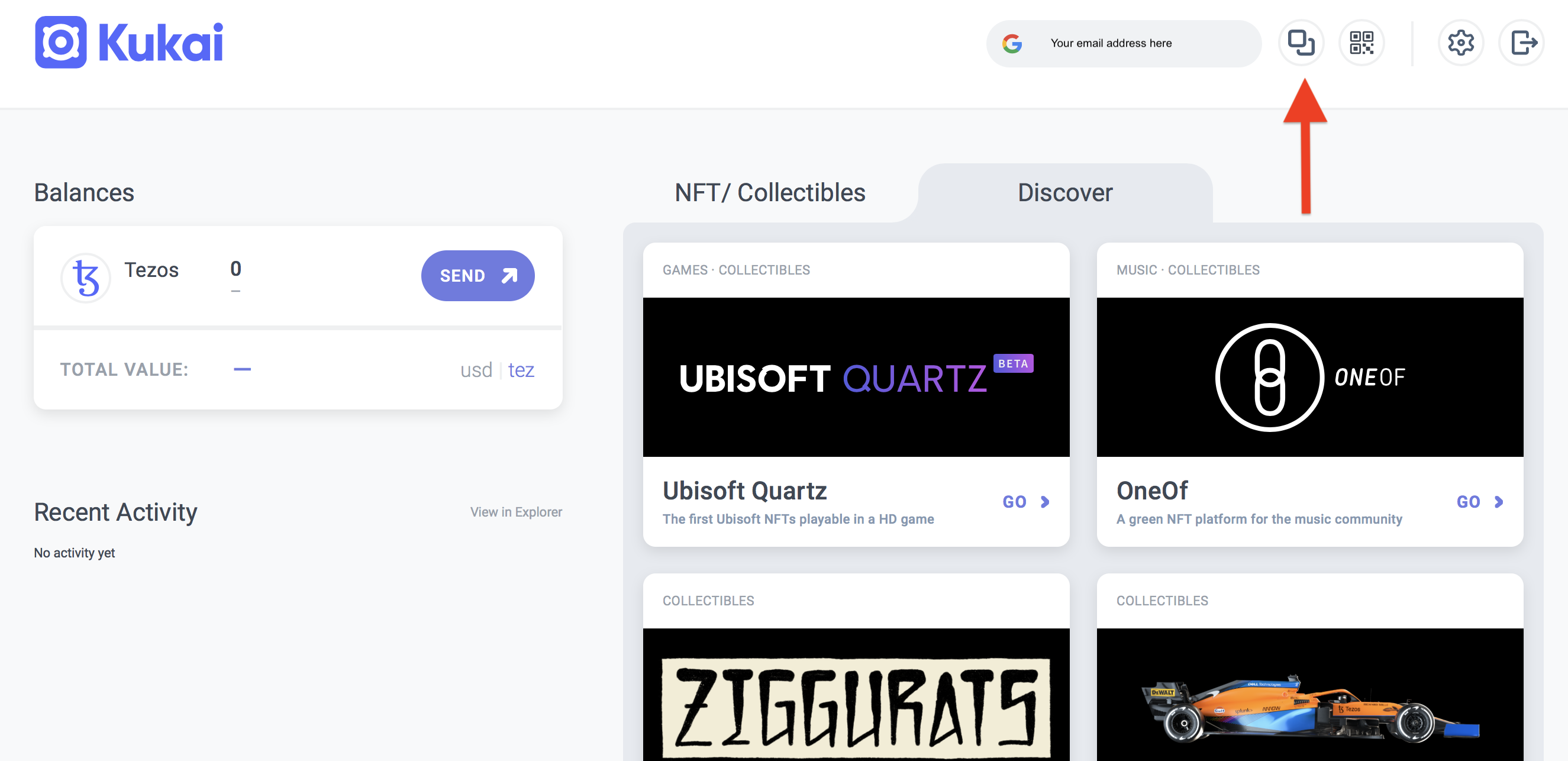
Task: Click the email address account pill
Action: click(1124, 43)
